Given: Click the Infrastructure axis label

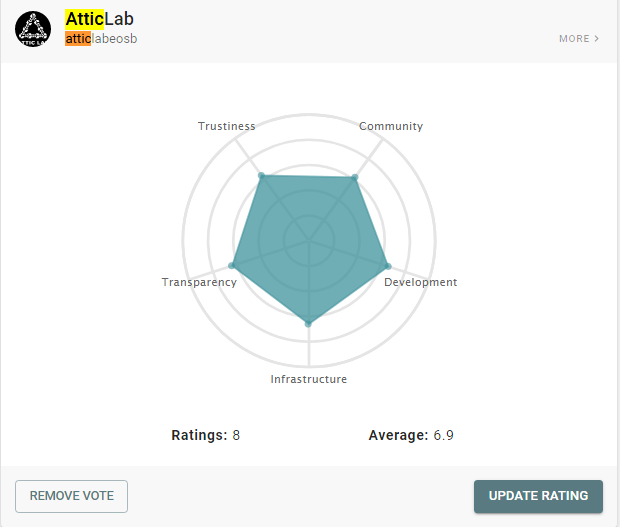Looking at the screenshot, I should point(308,379).
